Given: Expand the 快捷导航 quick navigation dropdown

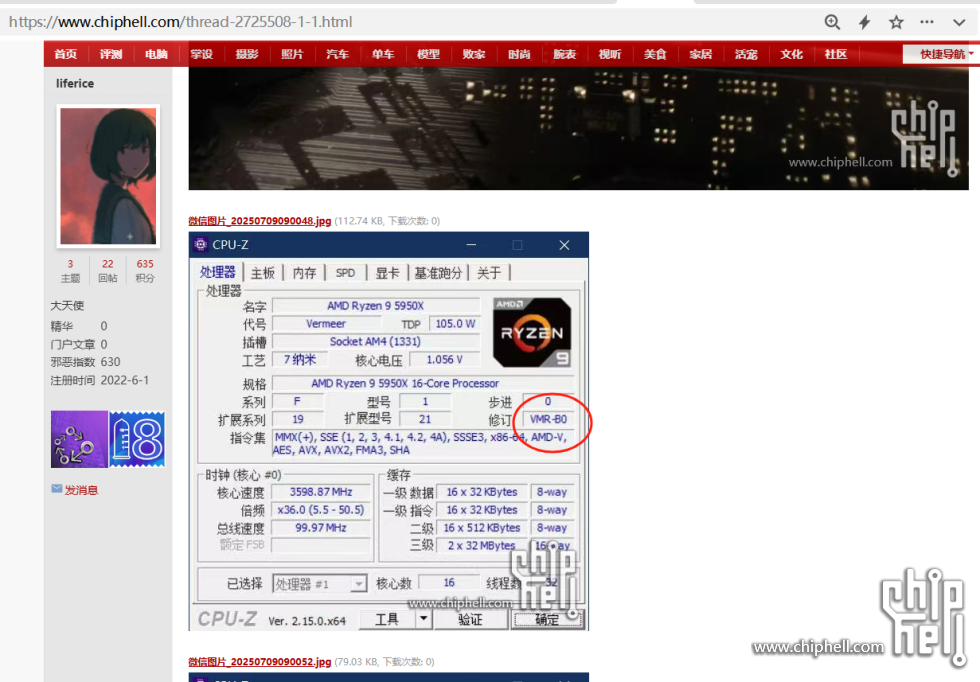Looking at the screenshot, I should point(943,54).
